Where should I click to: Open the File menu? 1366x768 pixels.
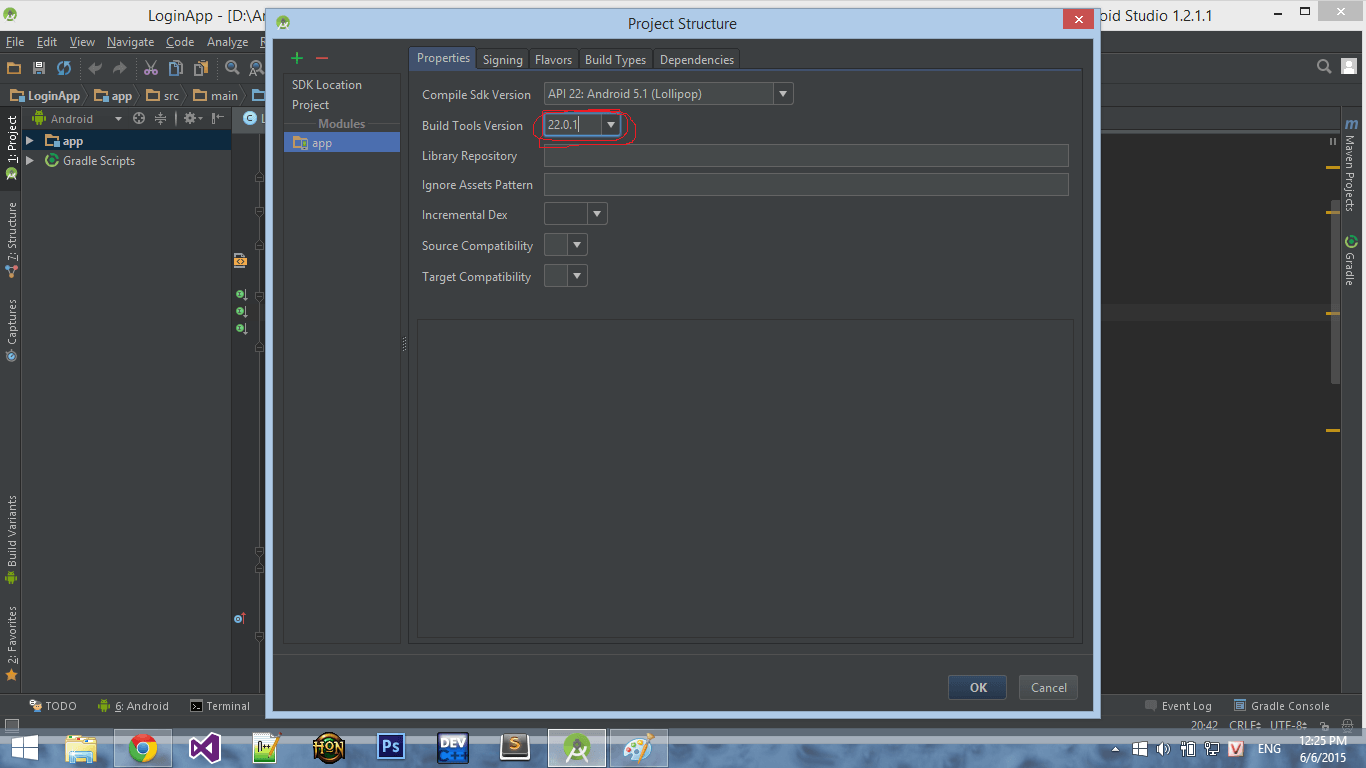point(15,42)
